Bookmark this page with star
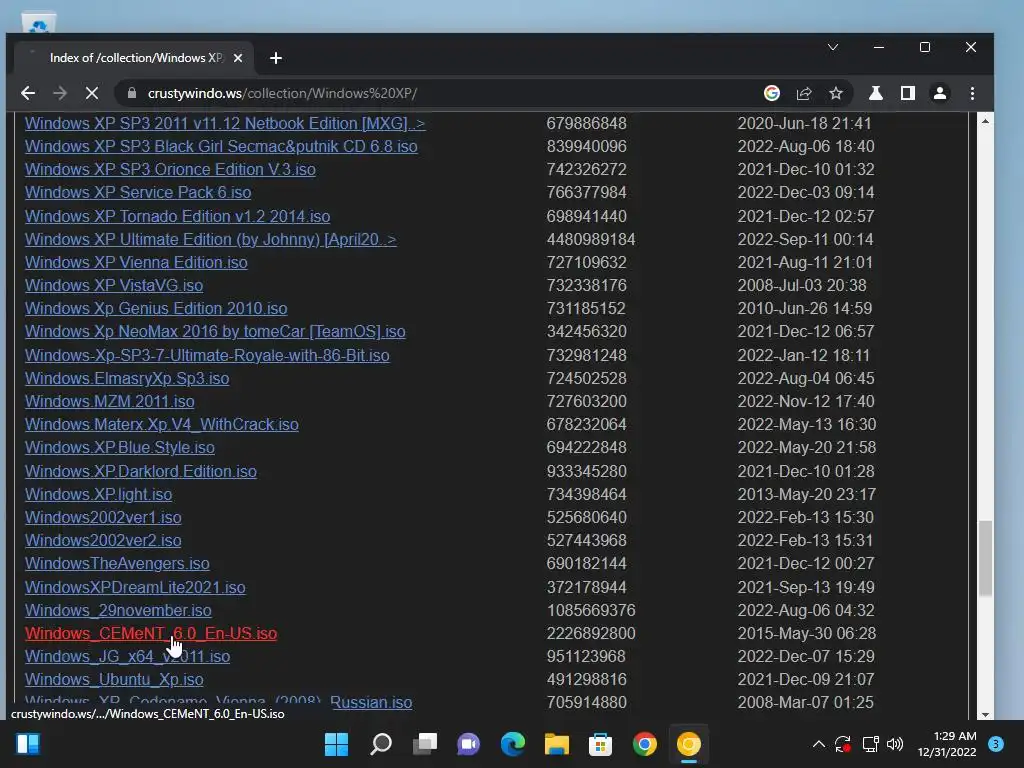This screenshot has height=768, width=1024. coord(836,93)
